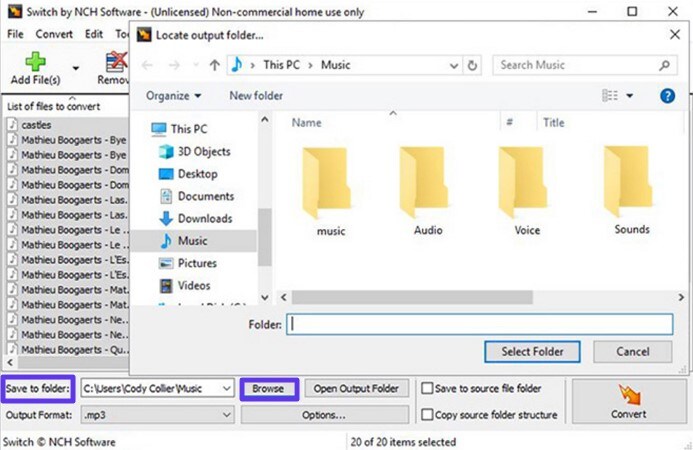This screenshot has height=450, width=693.
Task: Open the File menu in Switch
Action: [15, 34]
